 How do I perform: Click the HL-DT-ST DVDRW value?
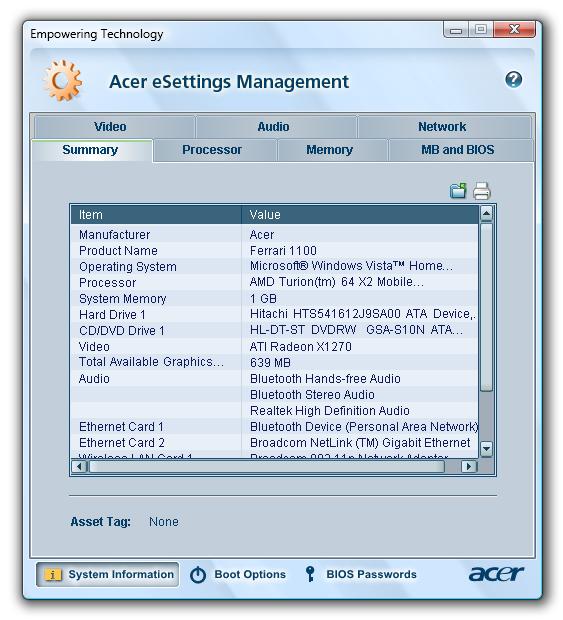pos(356,330)
